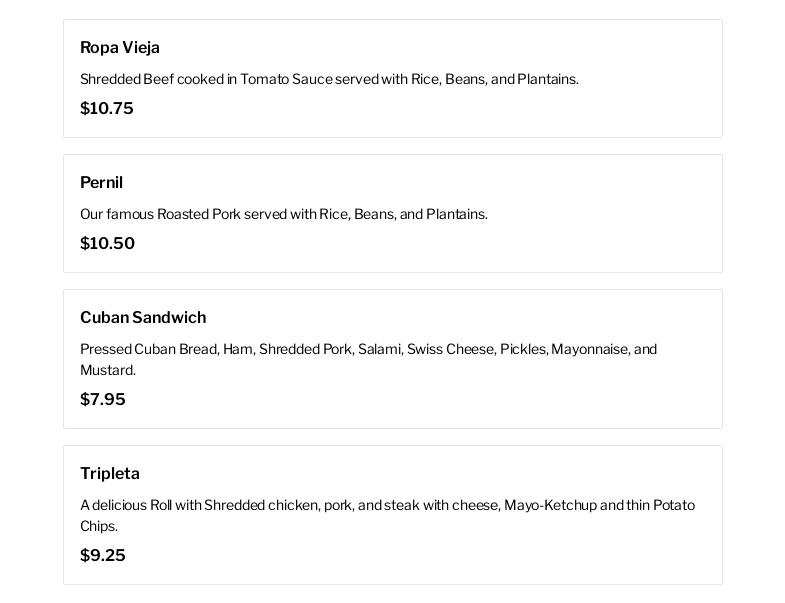The width and height of the screenshot is (785, 603).
Task: Click the Ropa Vieja item title
Action: (x=120, y=48)
